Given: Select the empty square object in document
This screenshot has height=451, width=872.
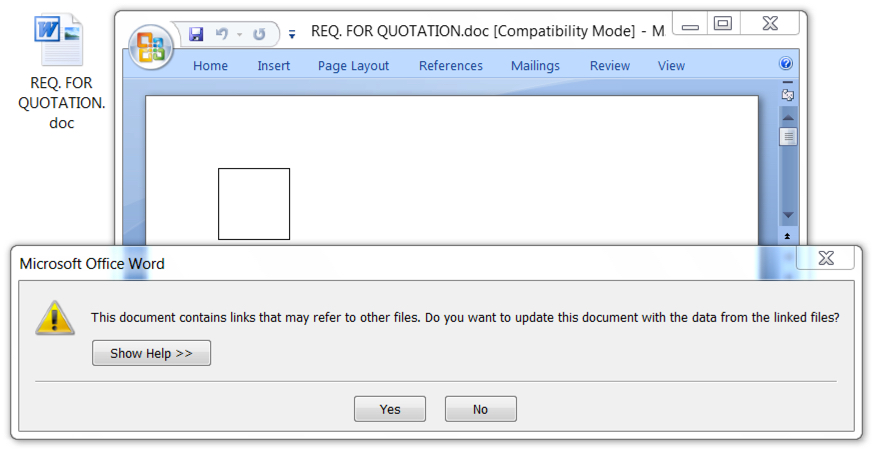Looking at the screenshot, I should [254, 204].
